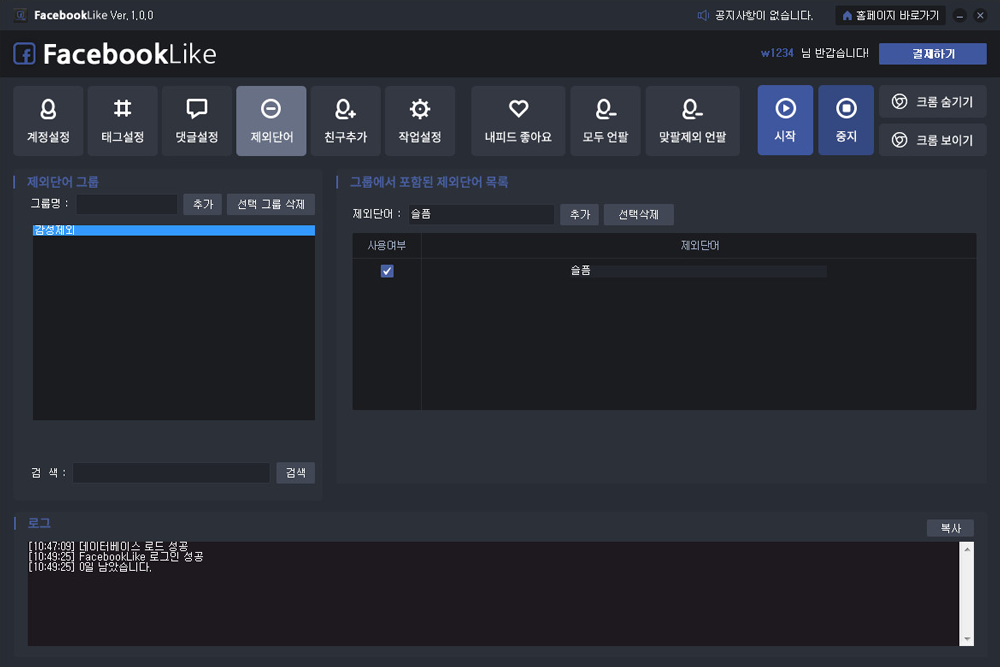
Task: Copy the log with 복사 button
Action: [950, 528]
